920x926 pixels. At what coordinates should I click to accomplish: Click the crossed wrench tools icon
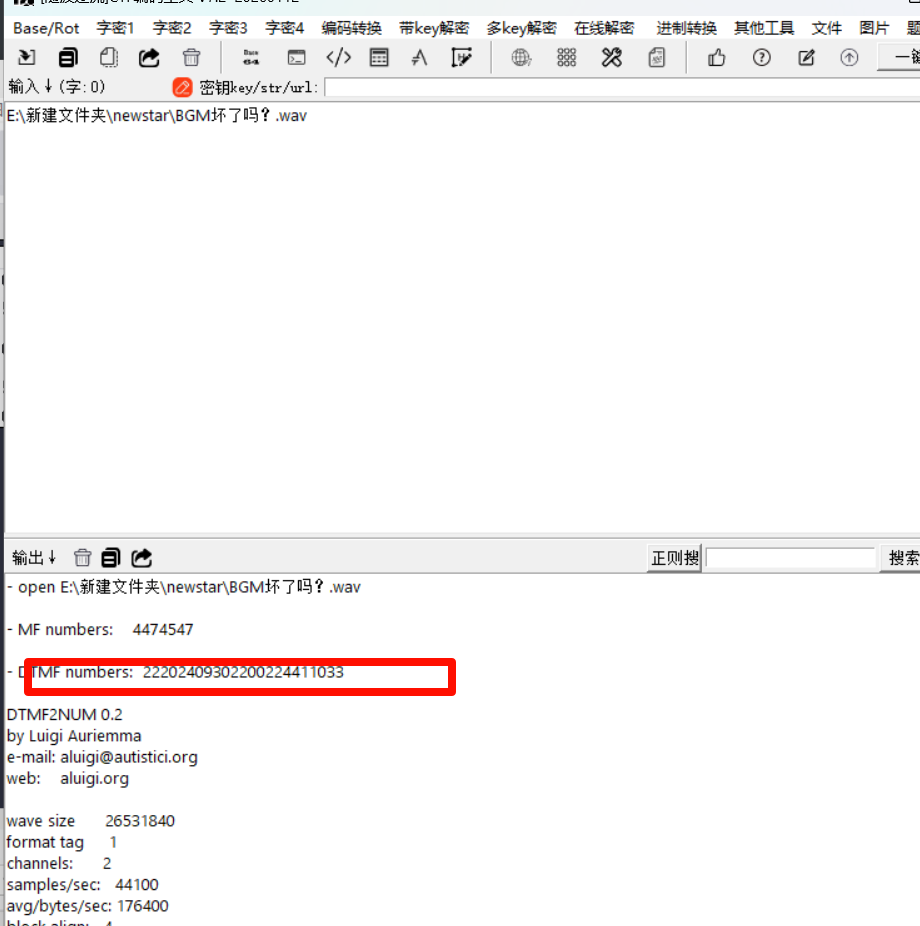click(611, 58)
